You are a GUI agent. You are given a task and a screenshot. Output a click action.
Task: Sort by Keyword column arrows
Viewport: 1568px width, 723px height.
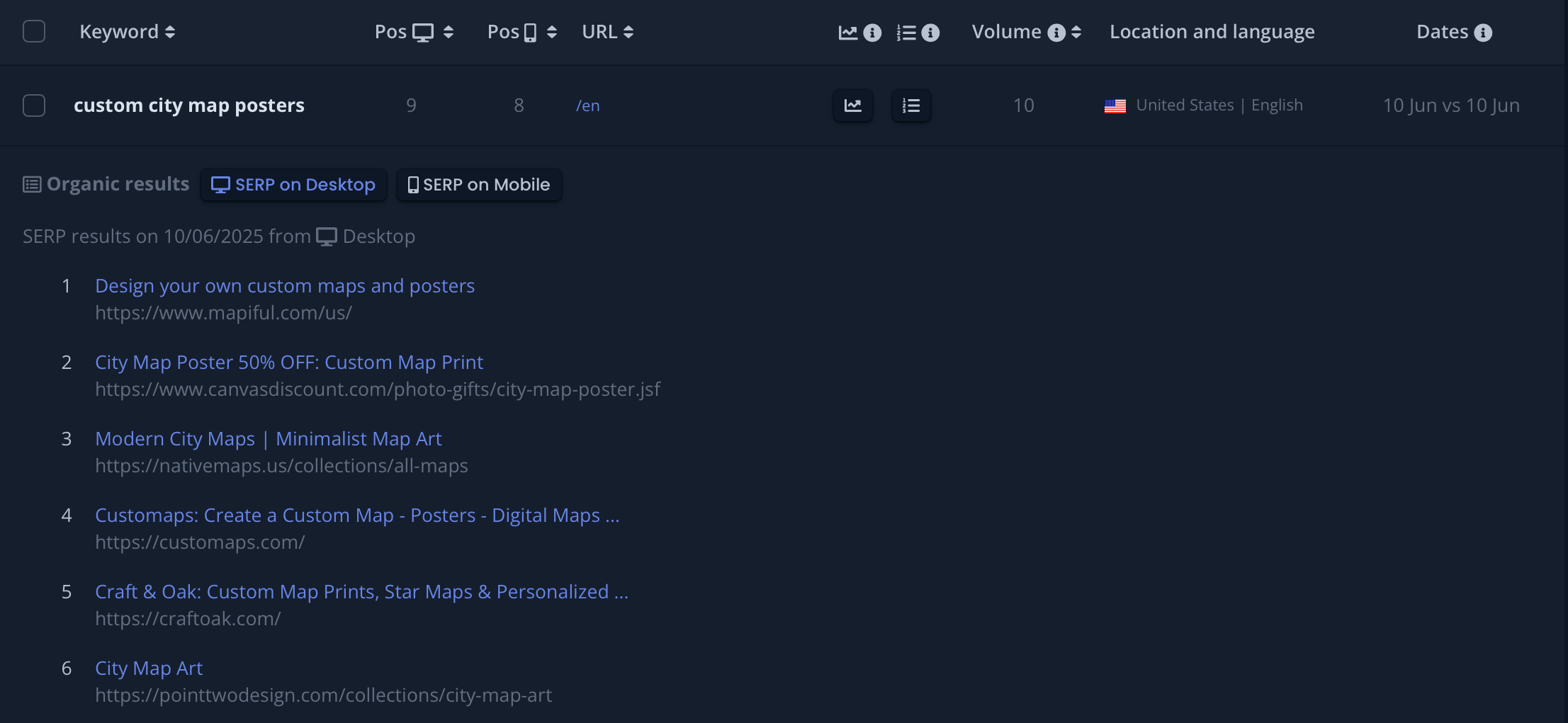tap(170, 32)
